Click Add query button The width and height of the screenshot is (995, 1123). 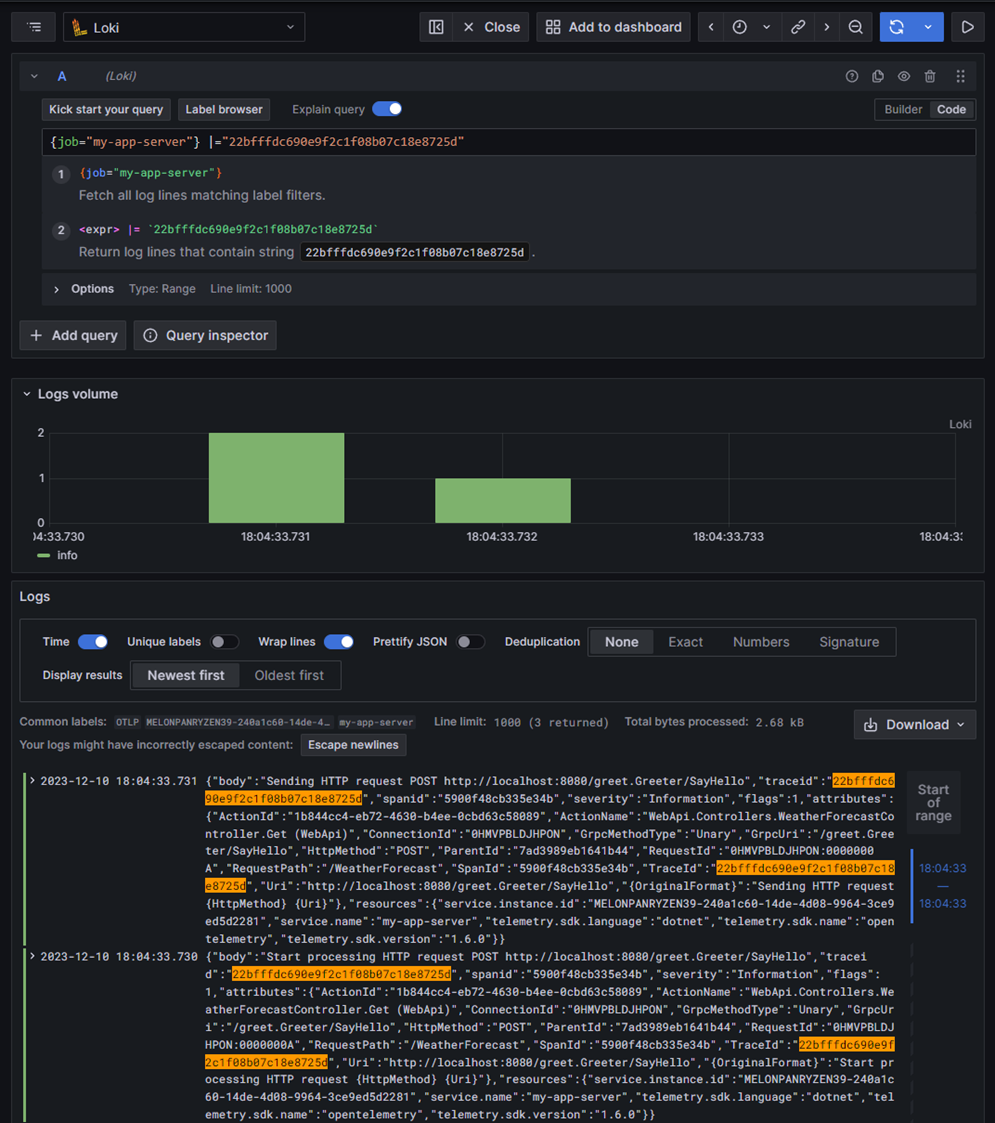click(73, 335)
